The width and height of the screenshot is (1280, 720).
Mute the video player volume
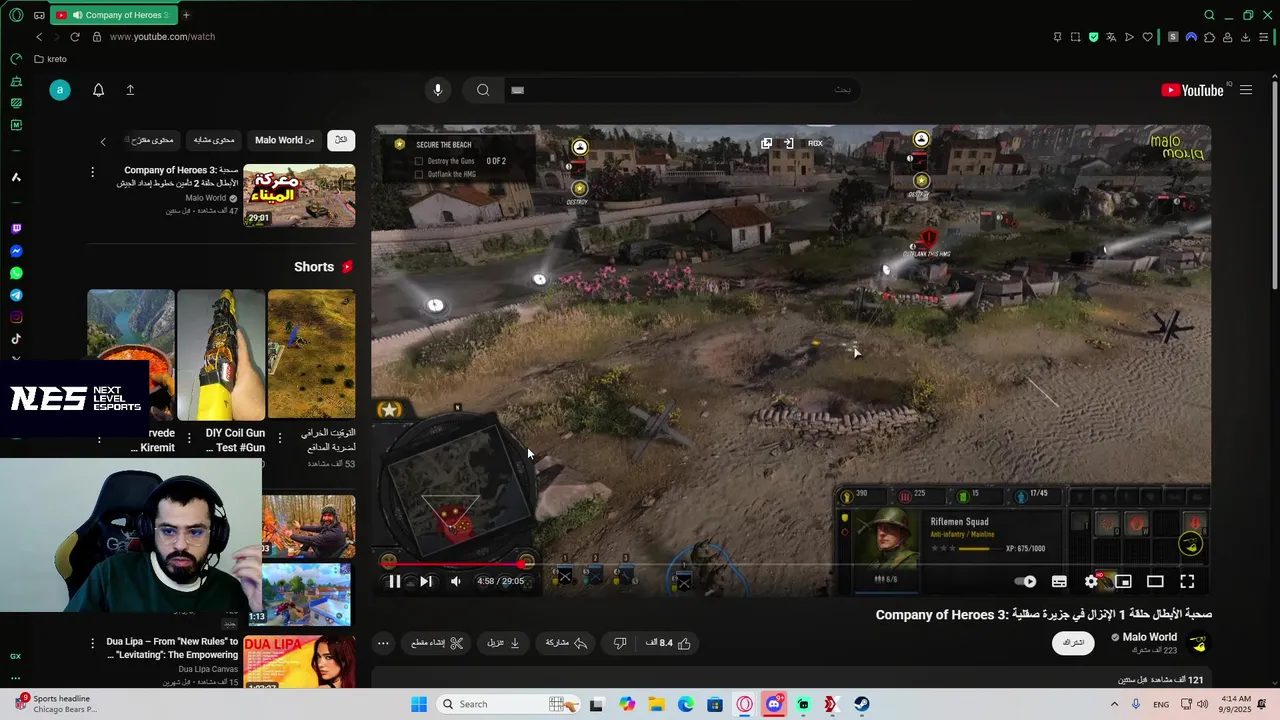point(456,581)
